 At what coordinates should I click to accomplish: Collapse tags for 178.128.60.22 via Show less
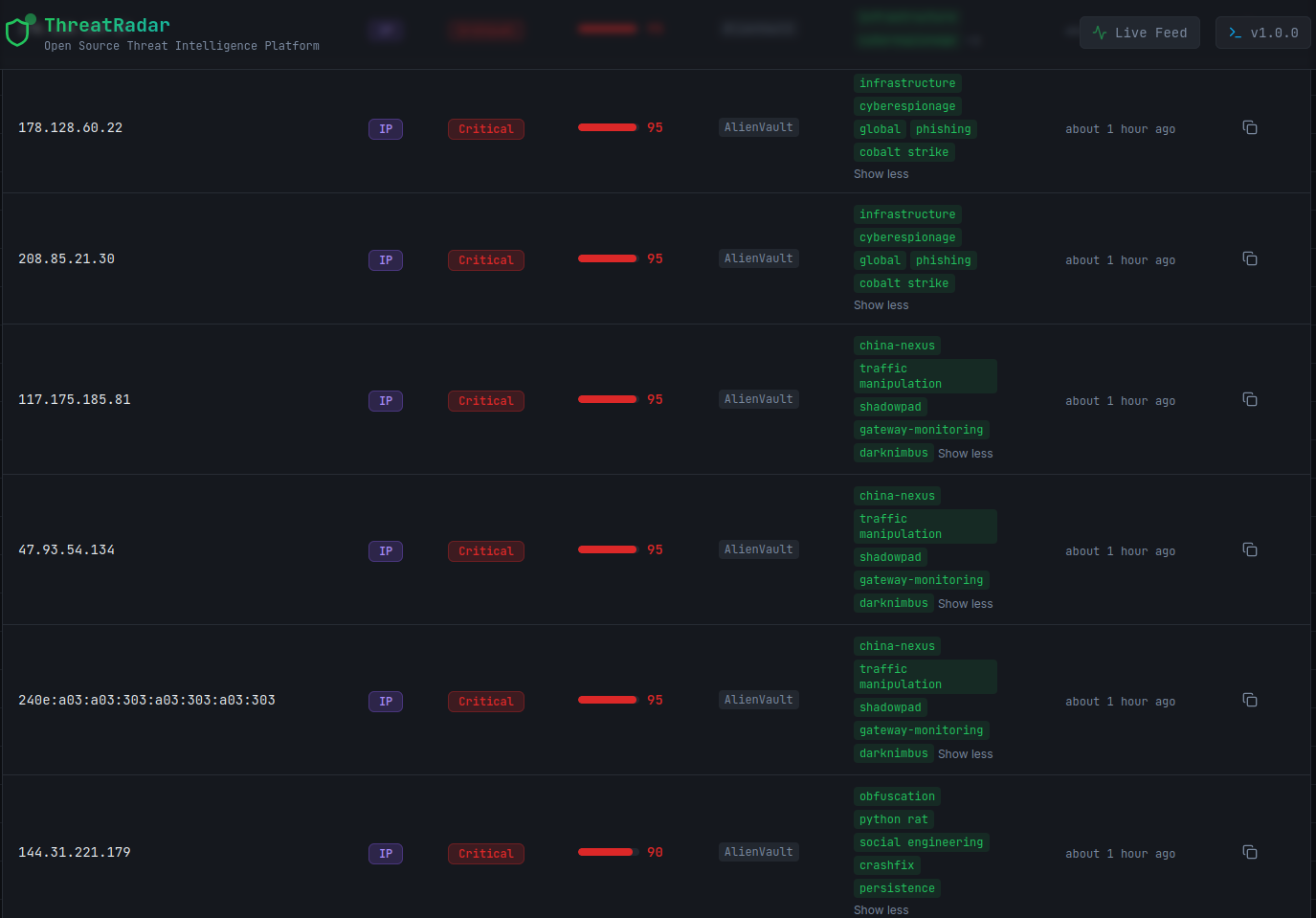click(x=881, y=173)
